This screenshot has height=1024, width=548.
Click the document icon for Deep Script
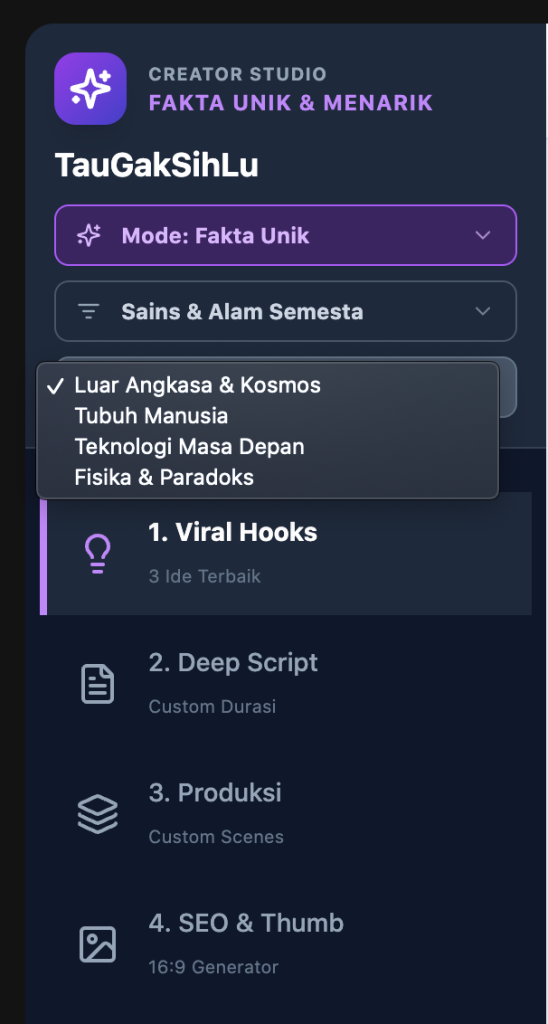click(x=97, y=684)
